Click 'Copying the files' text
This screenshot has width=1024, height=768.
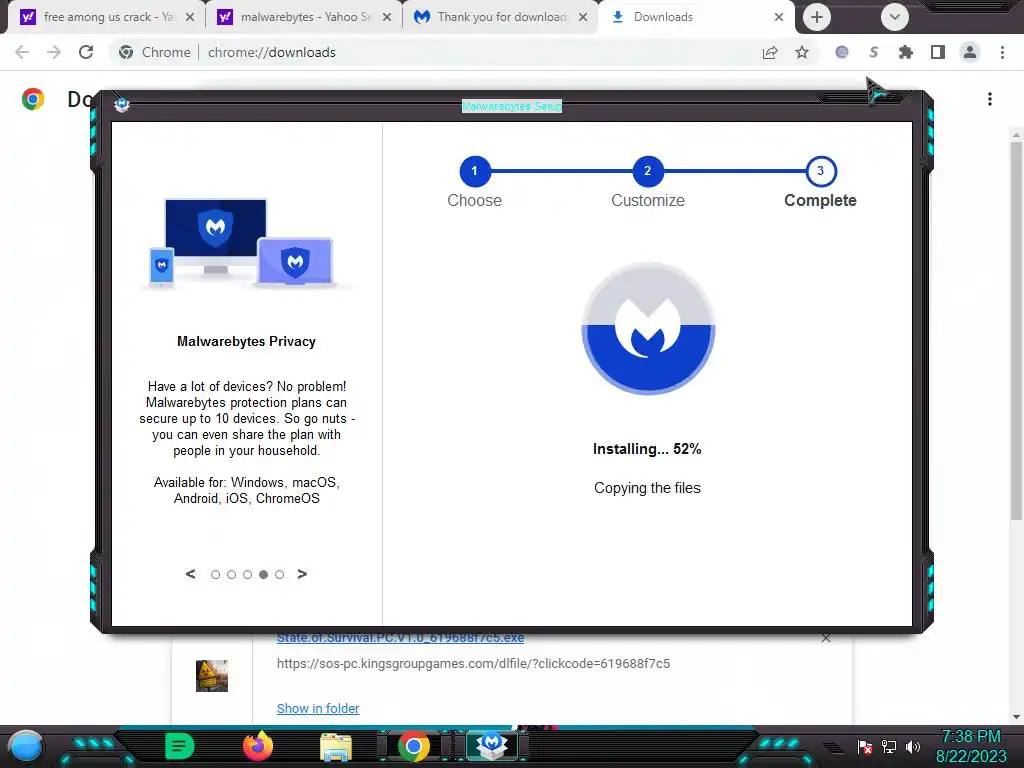point(647,488)
